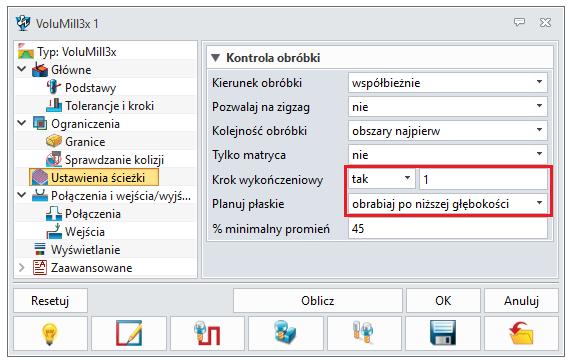Screen dimensions: 571x364
Task: Click the VoluMill app icon in title bar
Action: tap(24, 23)
